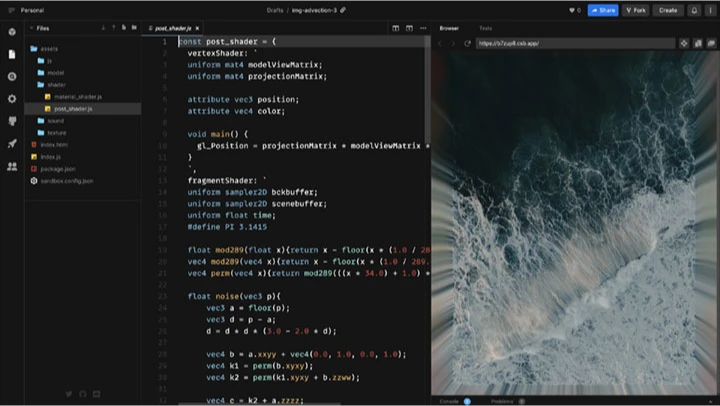Select post_shader.js in the file tree
This screenshot has height=406, width=720.
[83, 109]
